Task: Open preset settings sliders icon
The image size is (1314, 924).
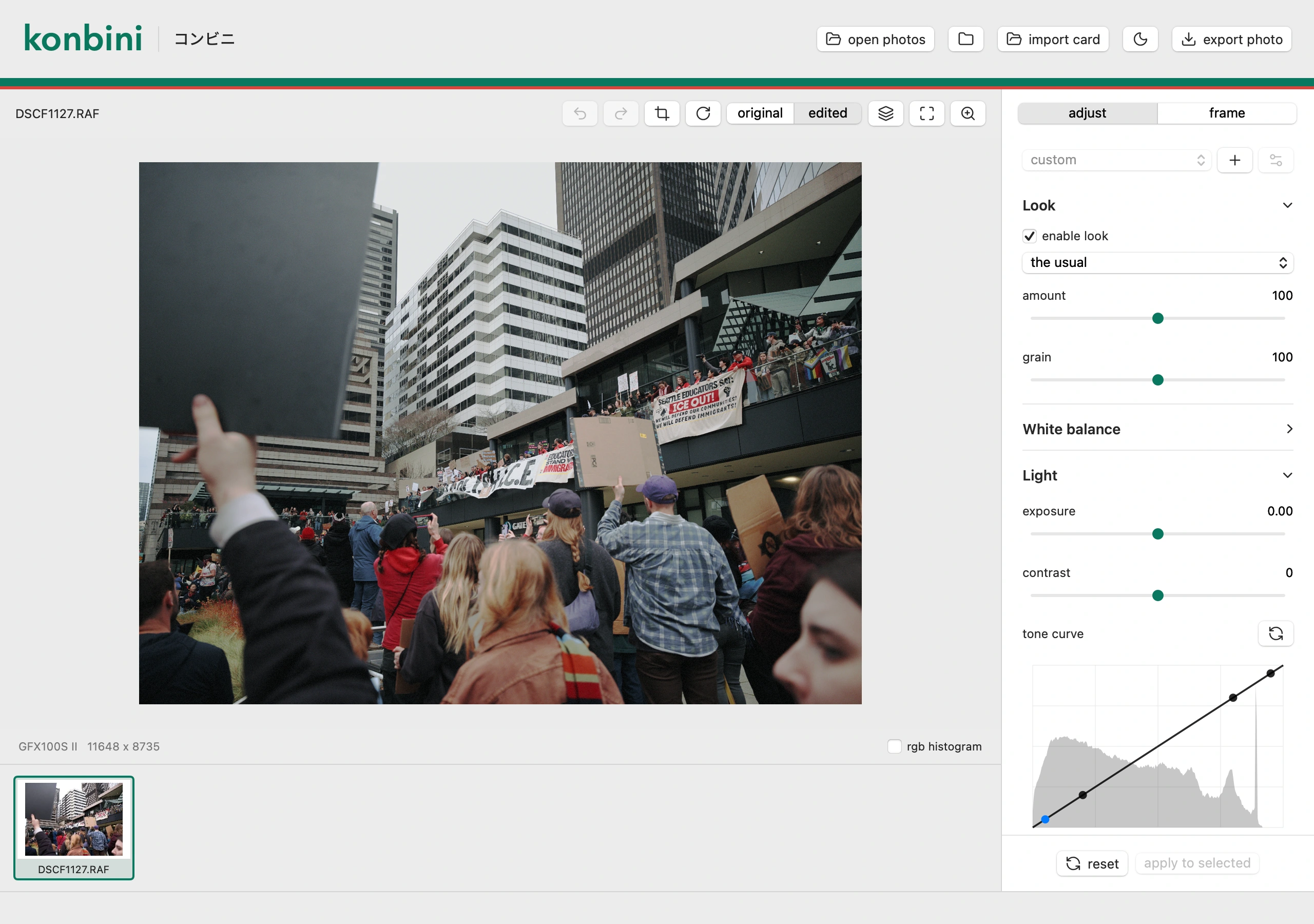Action: tap(1276, 160)
